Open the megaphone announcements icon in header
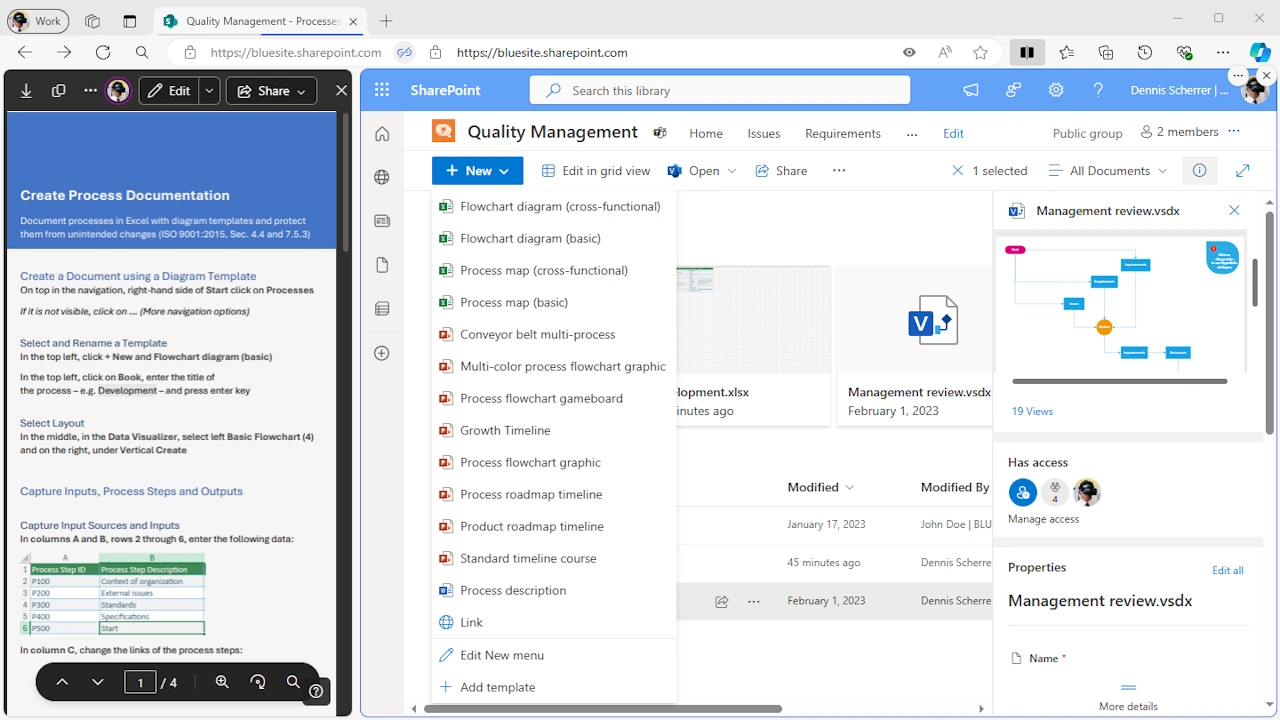Screen dimensions: 1280x720 click(970, 90)
